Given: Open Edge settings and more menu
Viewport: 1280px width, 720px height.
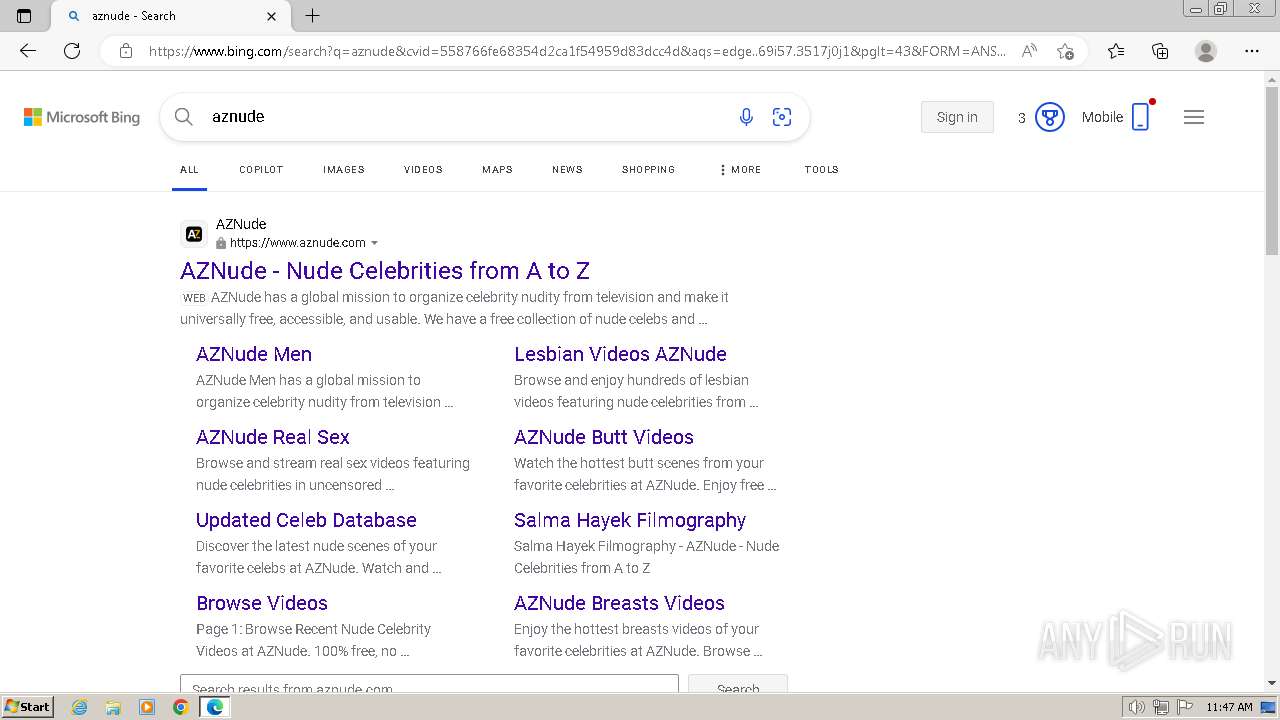Looking at the screenshot, I should click(x=1252, y=51).
